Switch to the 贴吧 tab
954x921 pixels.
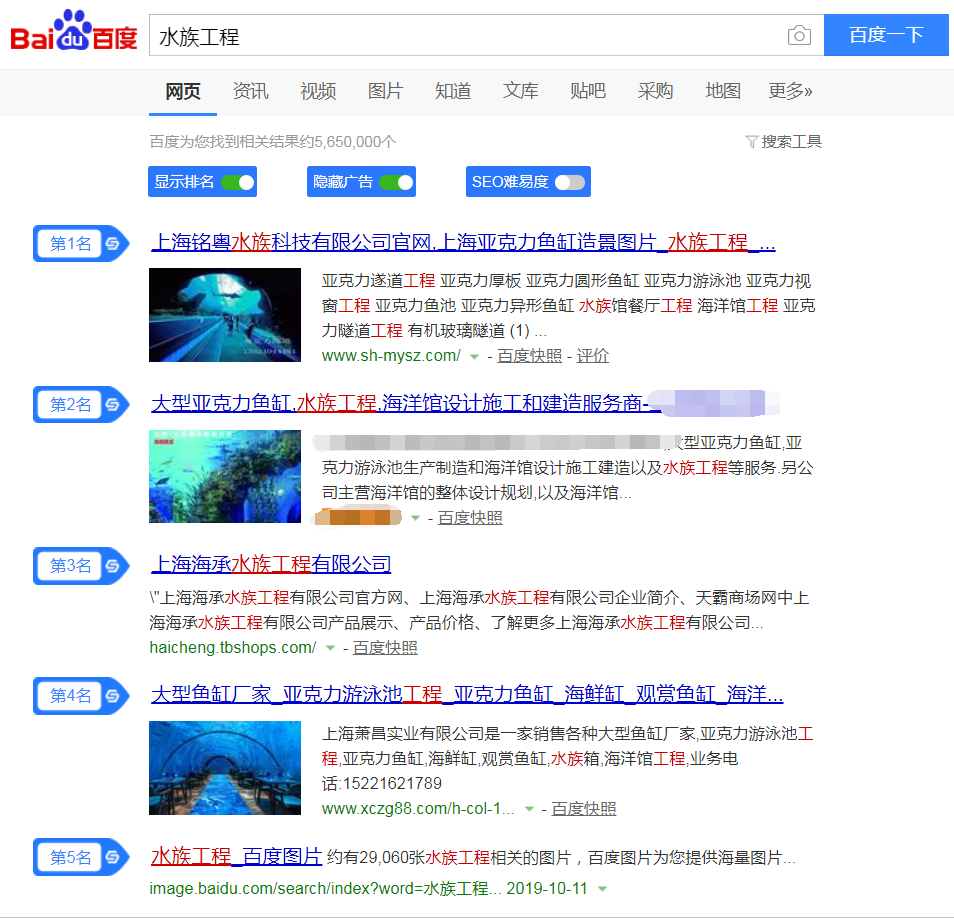coord(588,91)
